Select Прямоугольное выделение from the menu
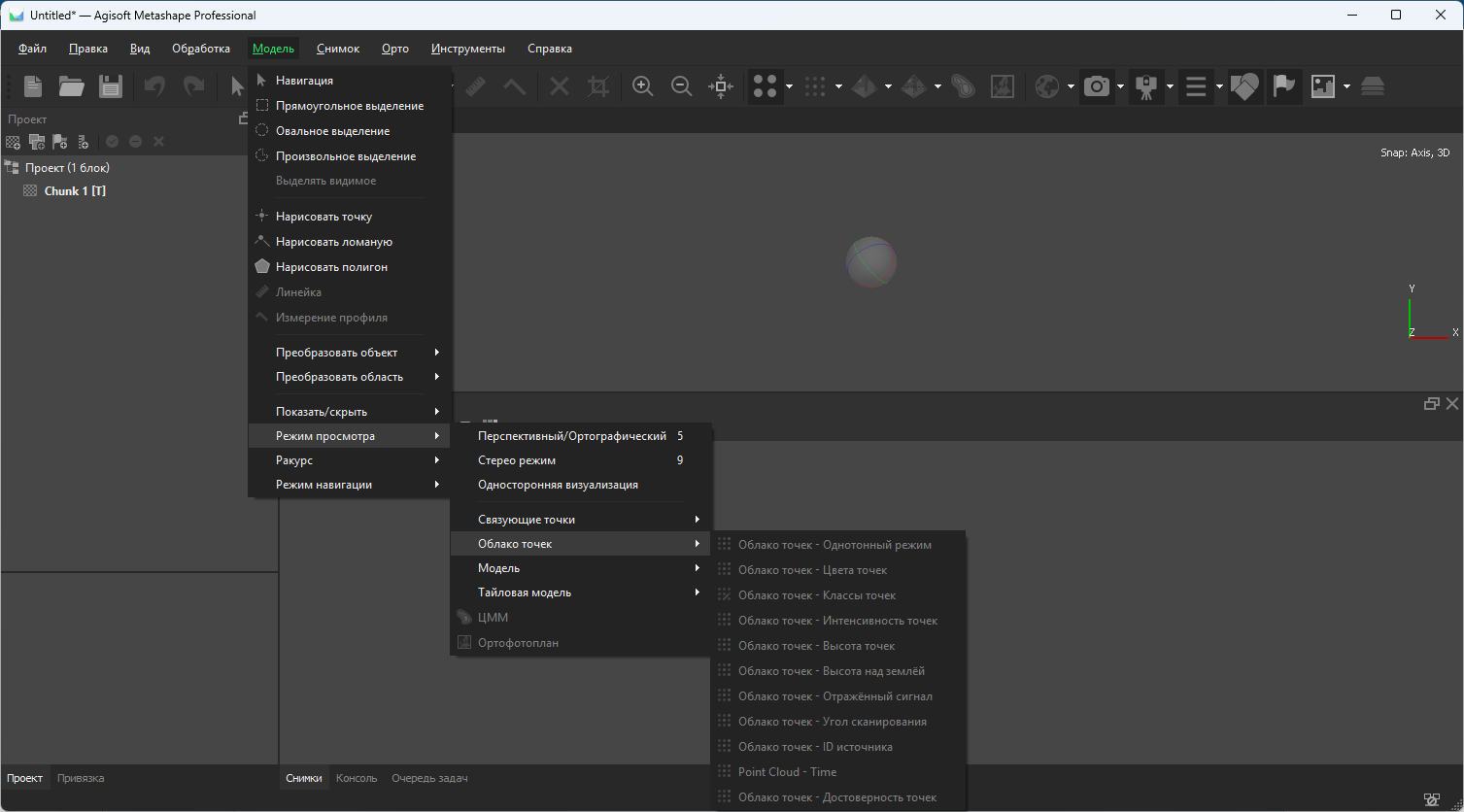1464x812 pixels. click(x=349, y=106)
